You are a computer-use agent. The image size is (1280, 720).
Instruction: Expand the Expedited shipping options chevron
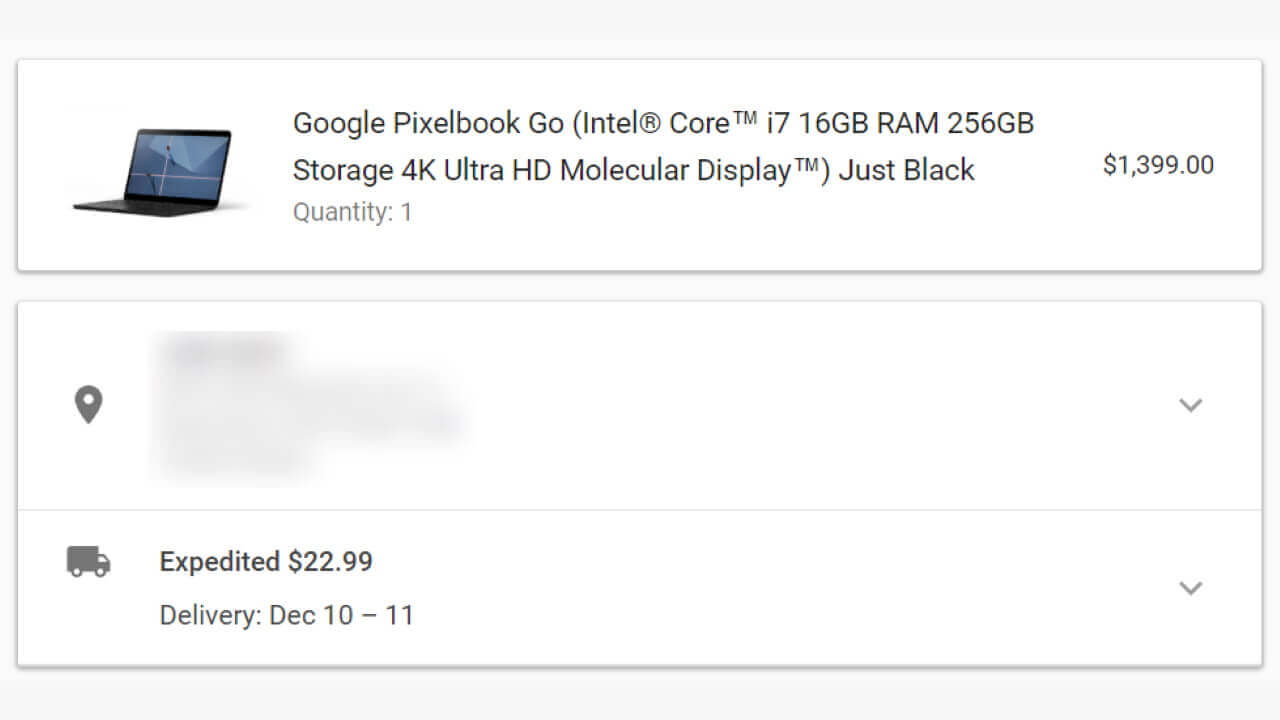(1190, 588)
